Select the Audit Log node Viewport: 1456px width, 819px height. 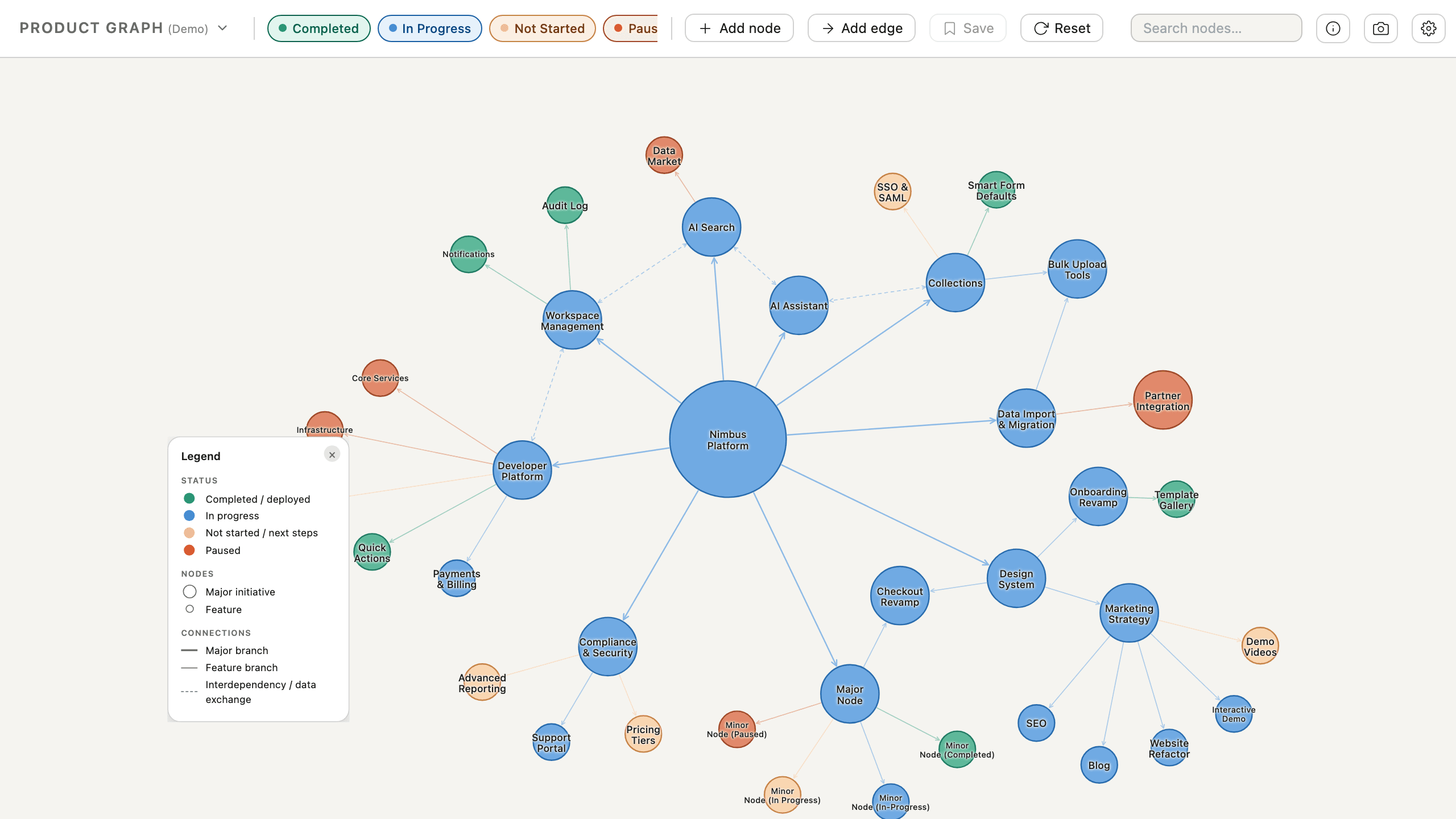tap(565, 205)
